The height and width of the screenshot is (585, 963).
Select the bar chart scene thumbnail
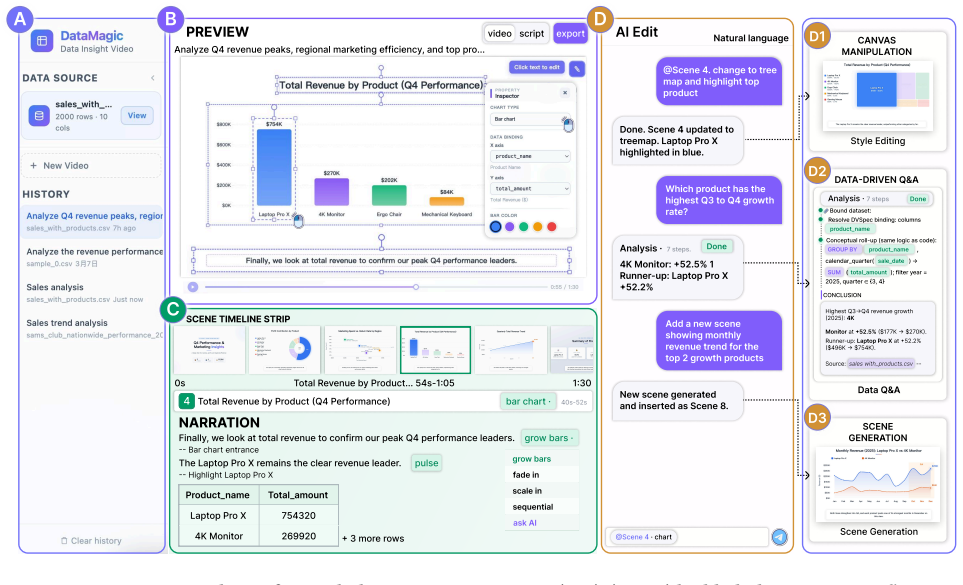[x=435, y=350]
